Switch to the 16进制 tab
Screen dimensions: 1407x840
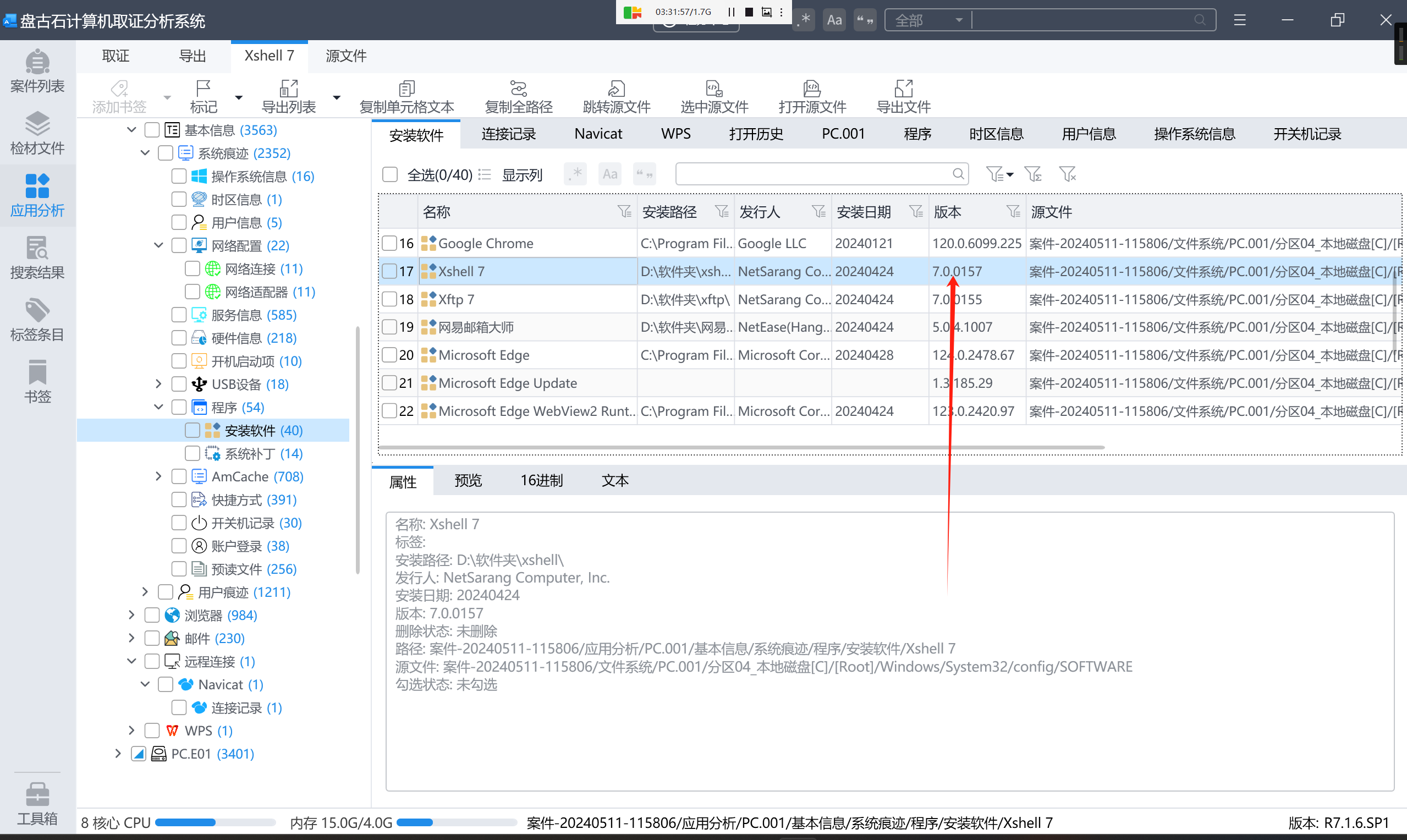[x=541, y=481]
